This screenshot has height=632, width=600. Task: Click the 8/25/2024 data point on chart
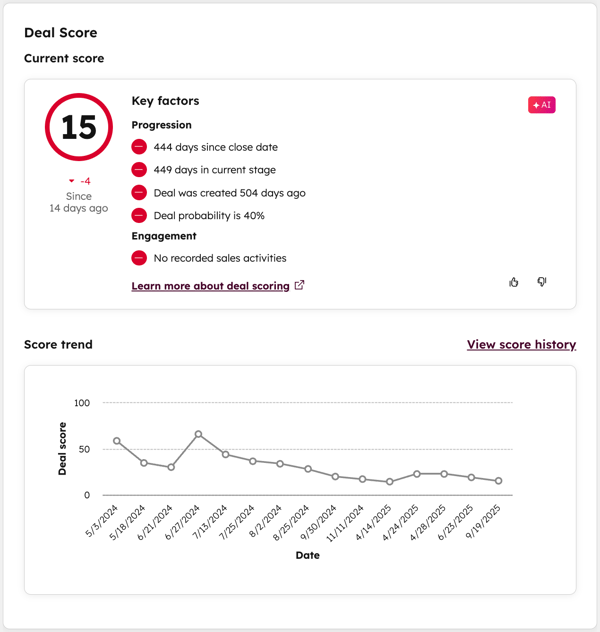(x=308, y=469)
